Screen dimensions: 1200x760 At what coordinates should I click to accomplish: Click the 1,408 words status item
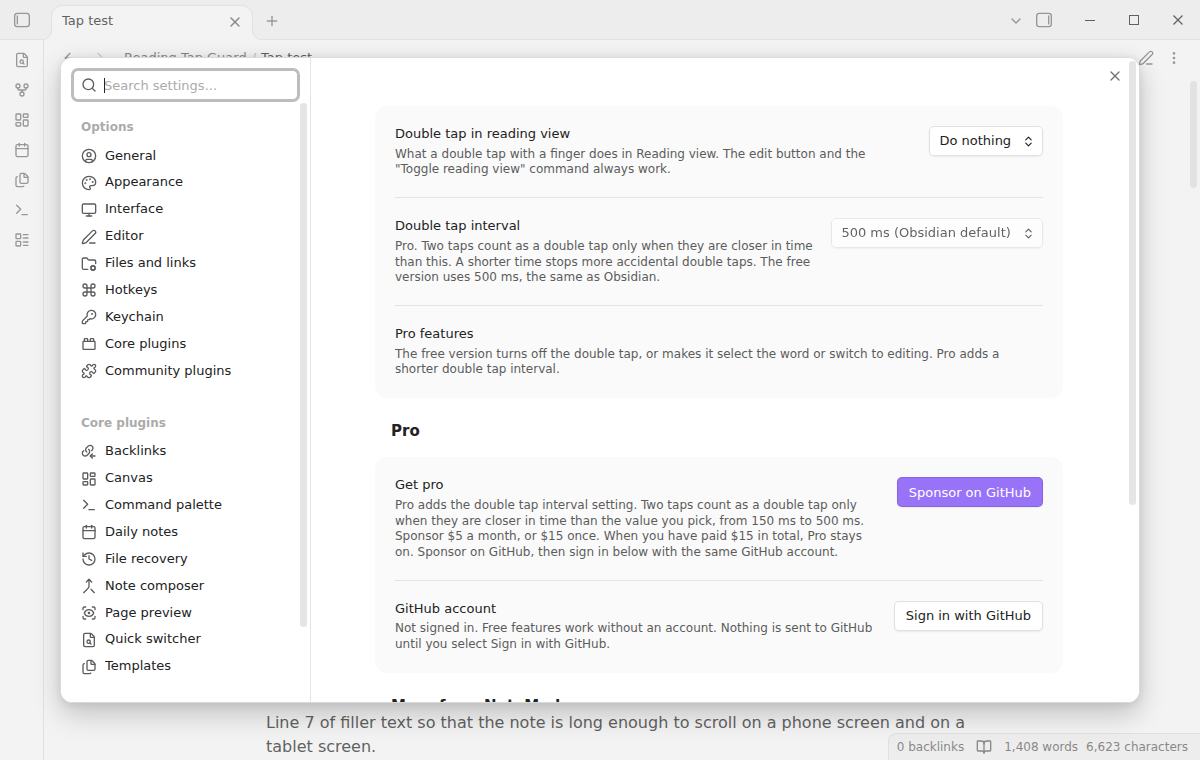[1041, 747]
